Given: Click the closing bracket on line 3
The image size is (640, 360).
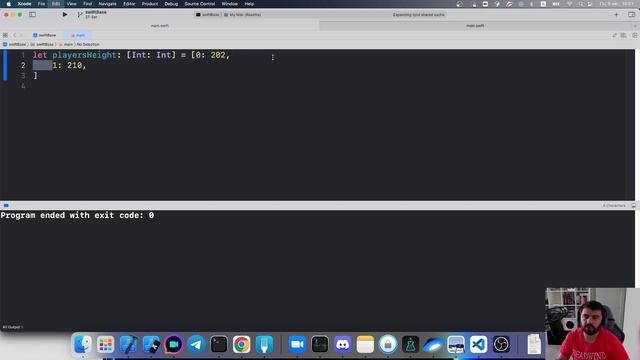Looking at the screenshot, I should click(36, 76).
